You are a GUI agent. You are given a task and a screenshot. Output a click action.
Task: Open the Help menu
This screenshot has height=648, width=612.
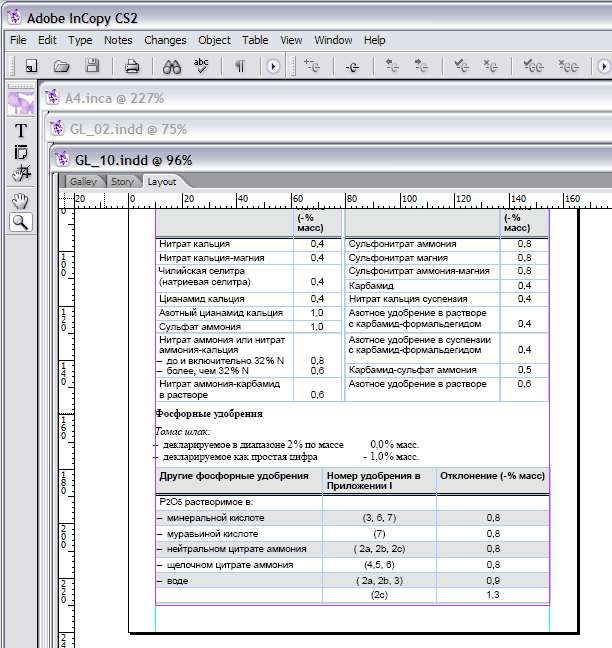(x=374, y=40)
